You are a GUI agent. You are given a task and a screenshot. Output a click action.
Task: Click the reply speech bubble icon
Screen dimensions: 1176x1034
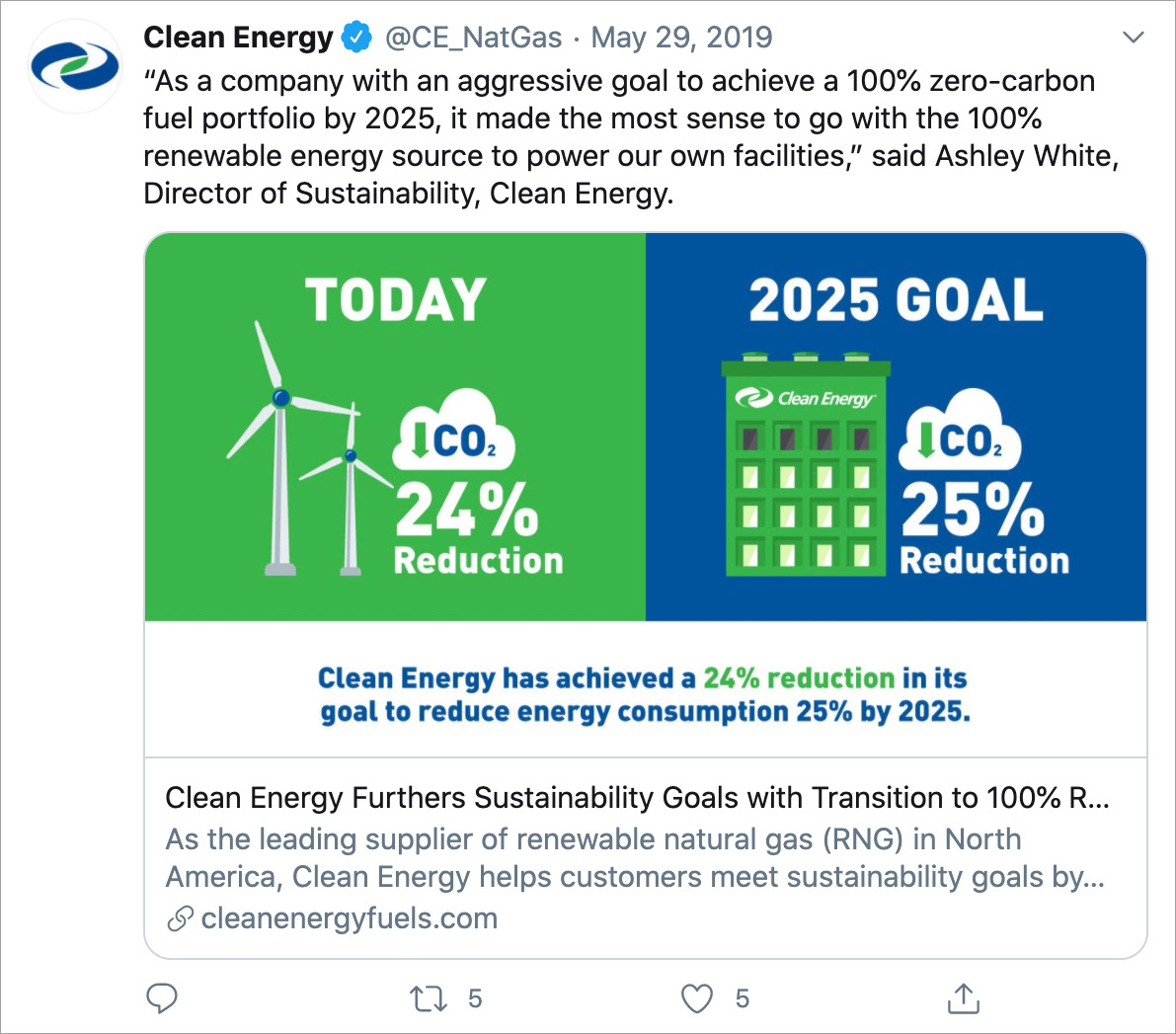tap(161, 998)
